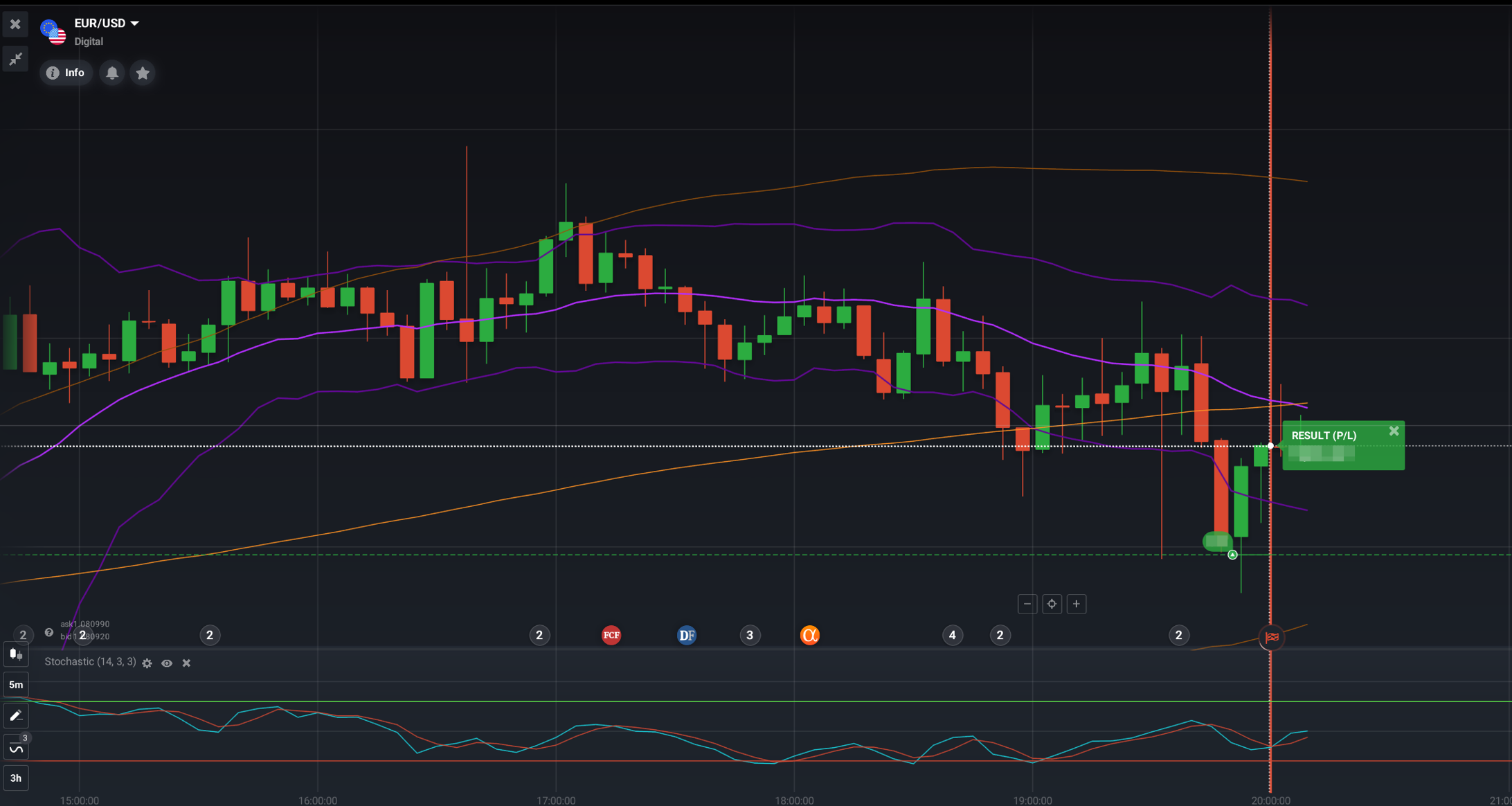This screenshot has width=1512, height=806.
Task: Open the news marker labeled 4
Action: [x=953, y=635]
